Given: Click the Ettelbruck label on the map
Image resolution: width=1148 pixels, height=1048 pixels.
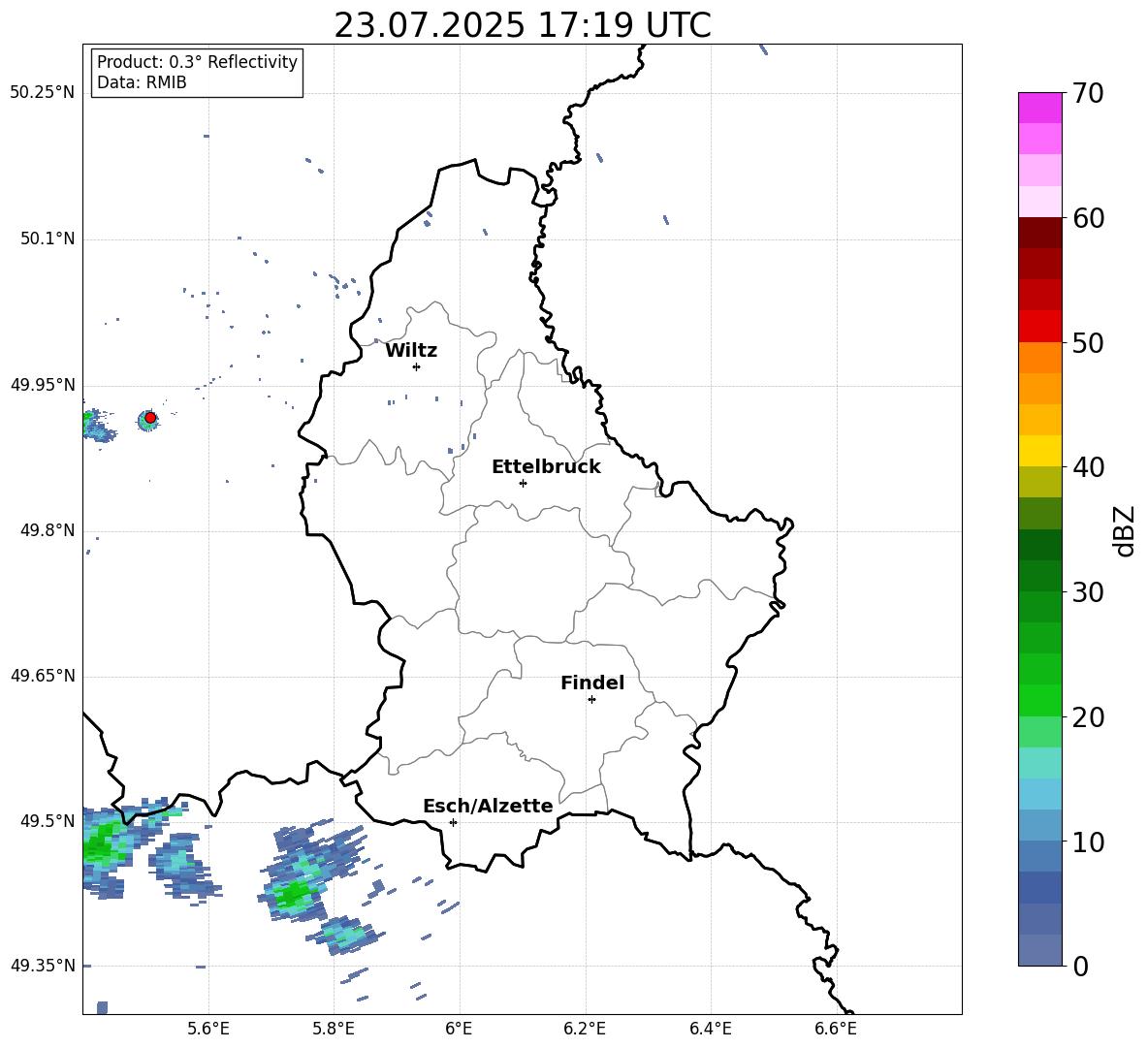Looking at the screenshot, I should click(x=546, y=467).
